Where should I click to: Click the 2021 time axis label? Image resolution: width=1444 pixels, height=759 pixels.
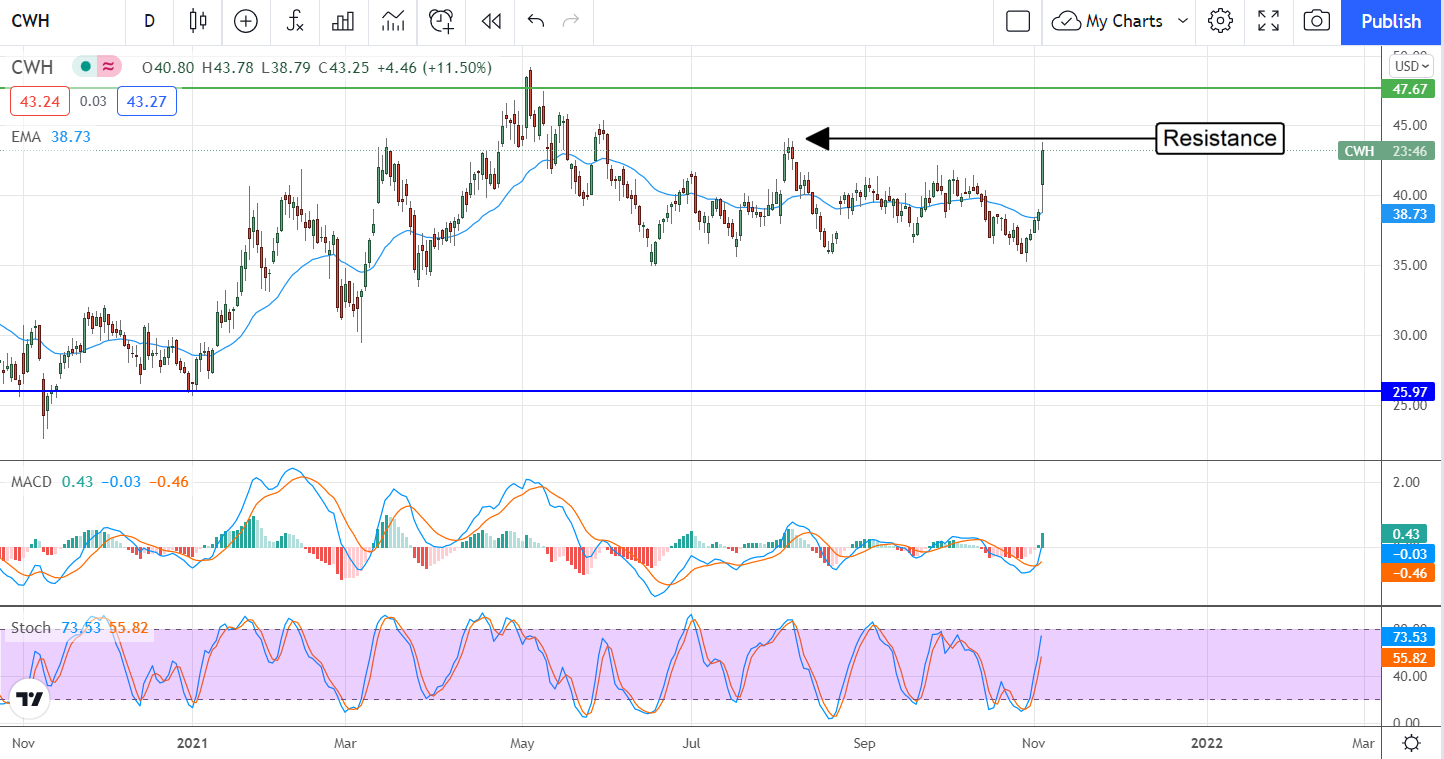(x=191, y=744)
